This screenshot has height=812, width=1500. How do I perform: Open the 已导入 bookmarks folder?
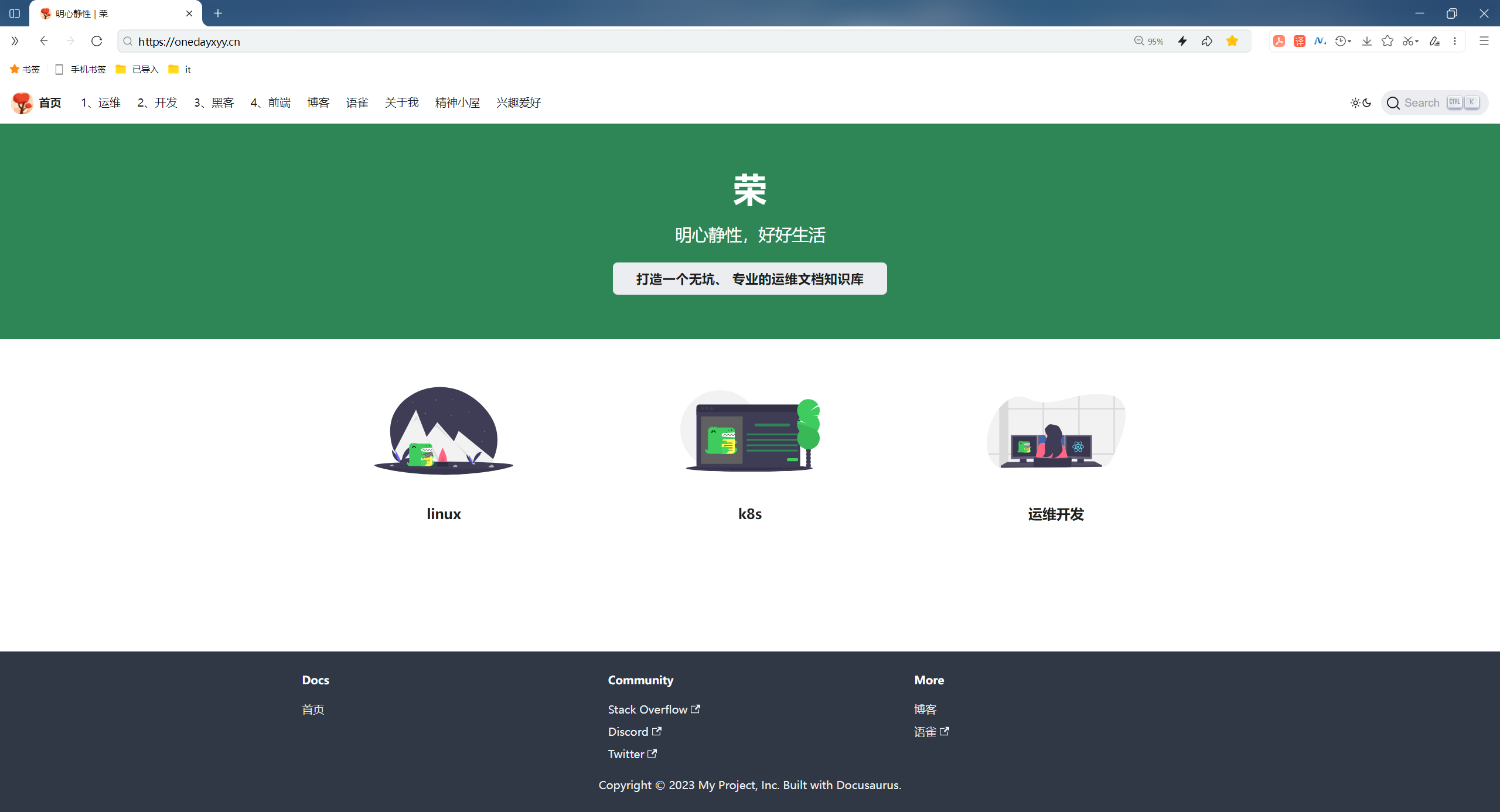click(x=138, y=69)
